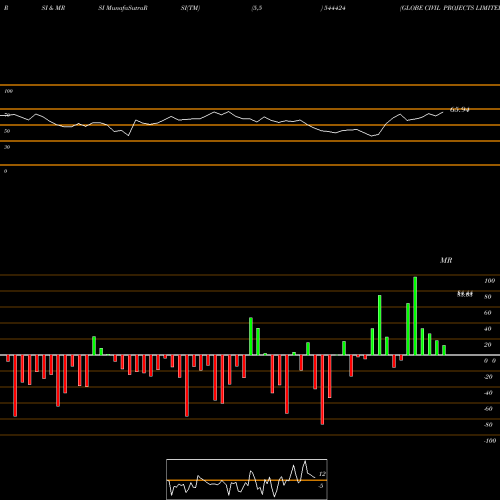This screenshot has width=500, height=500.
Task: Click the RSI axis label "30"
Action: [x=7, y=147]
